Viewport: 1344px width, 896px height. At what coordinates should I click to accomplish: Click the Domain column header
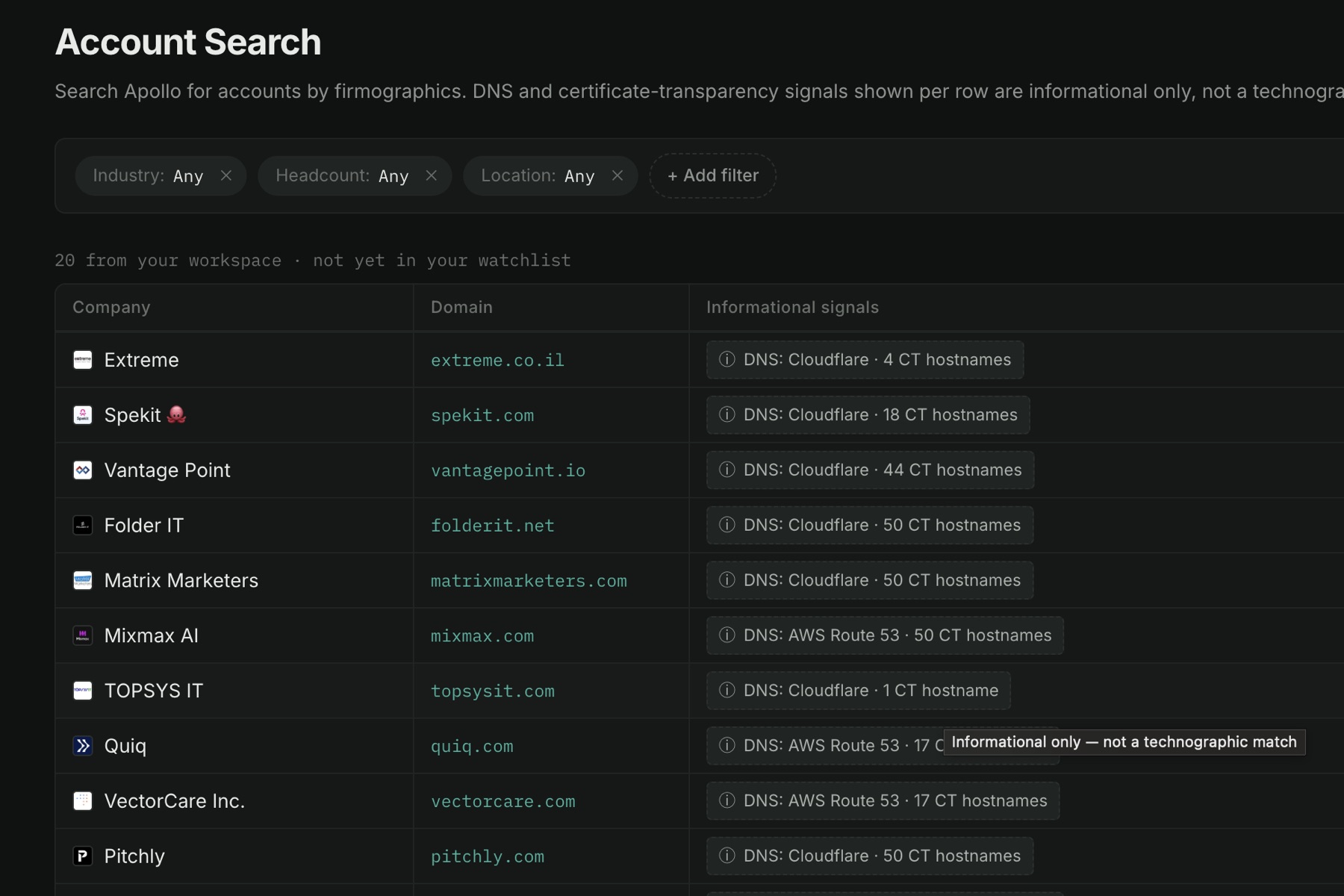[461, 308]
